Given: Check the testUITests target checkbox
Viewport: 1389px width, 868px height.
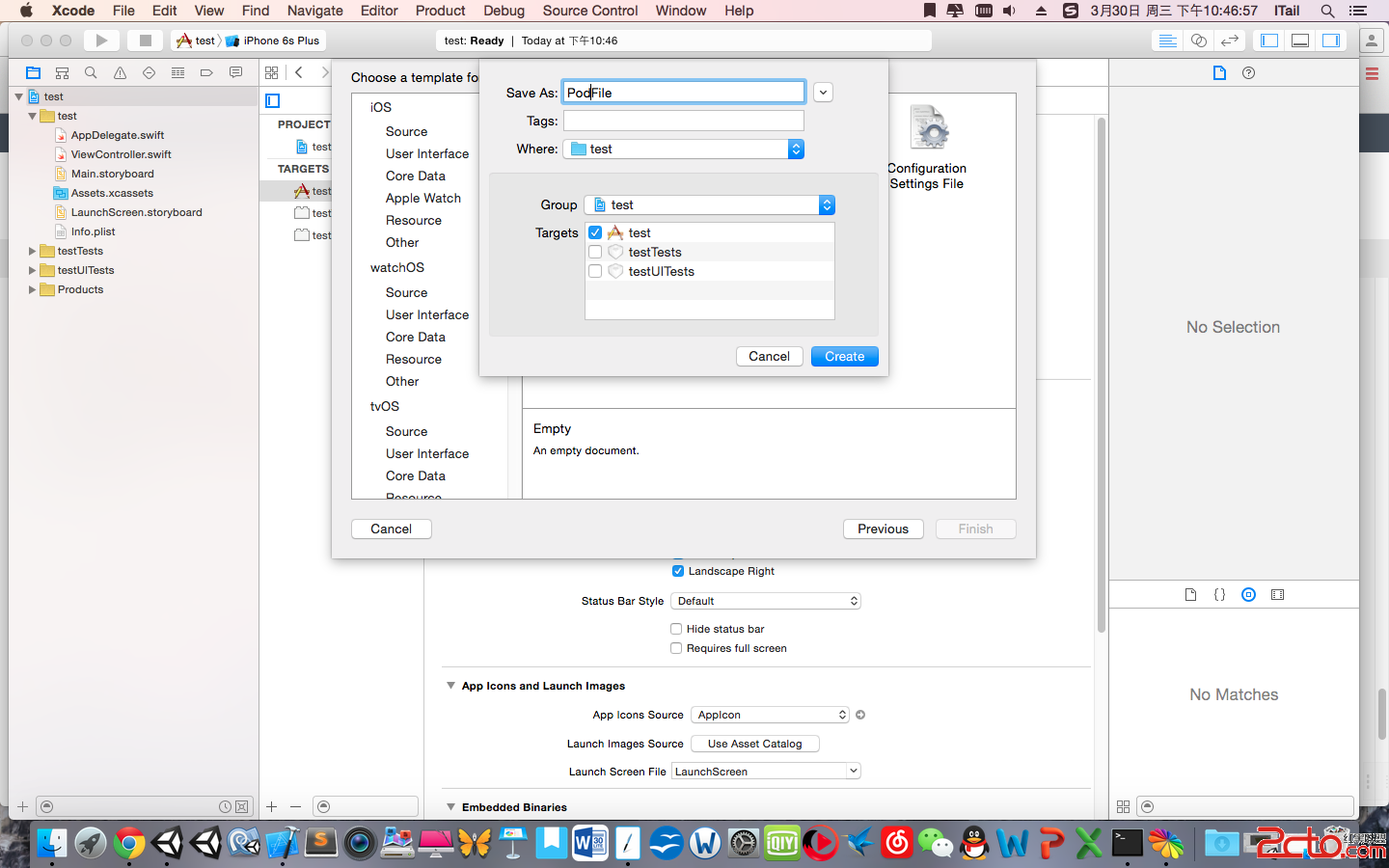Looking at the screenshot, I should tap(595, 271).
